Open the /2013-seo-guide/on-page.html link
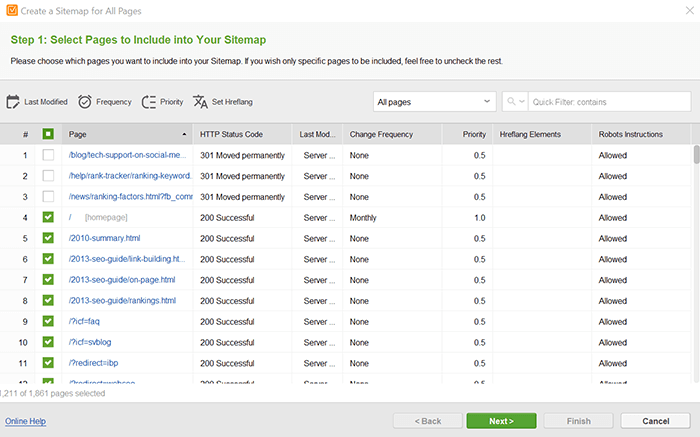Screen dimensions: 700x437 click(x=122, y=280)
